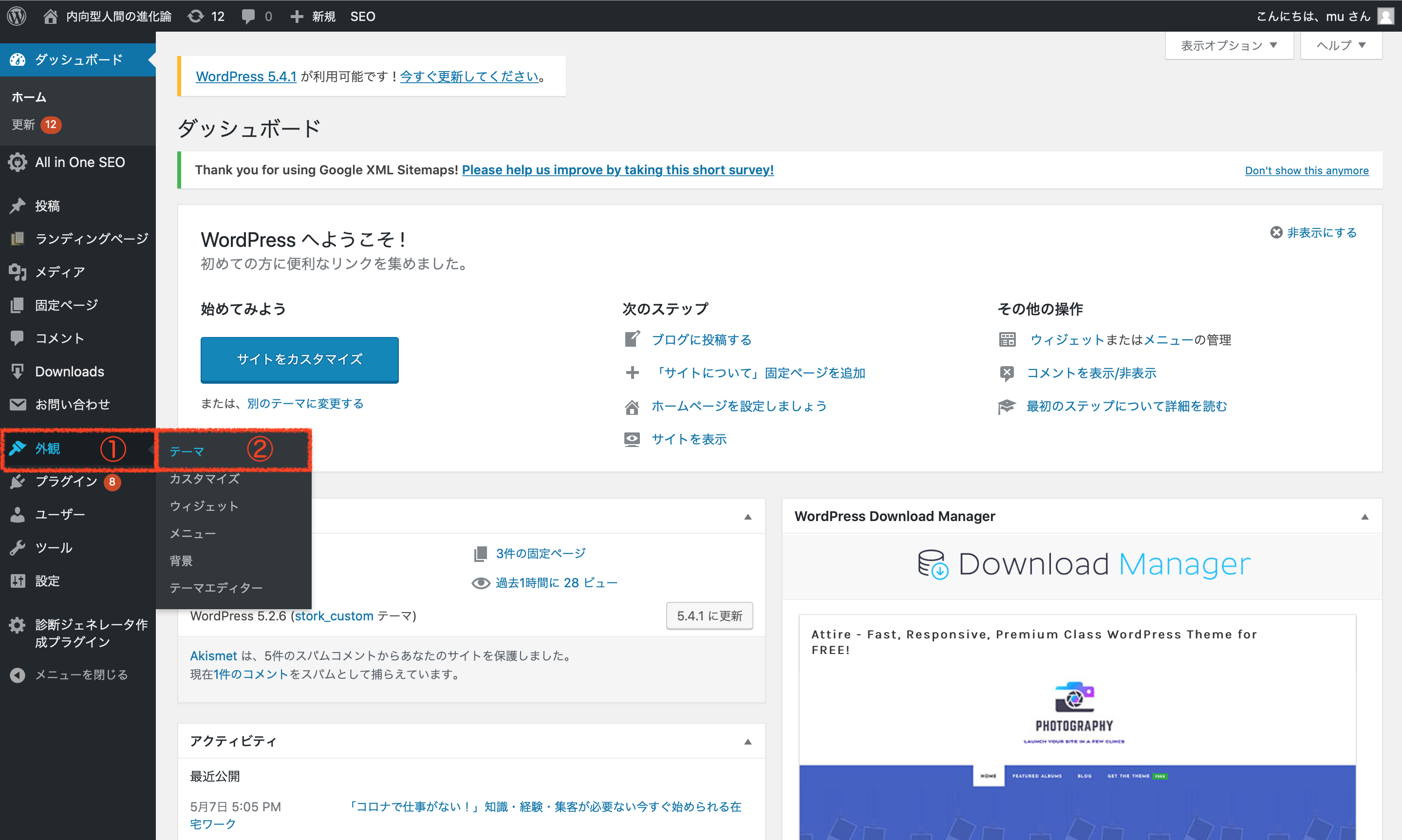Click the 固定ページ pages icon

click(x=18, y=305)
